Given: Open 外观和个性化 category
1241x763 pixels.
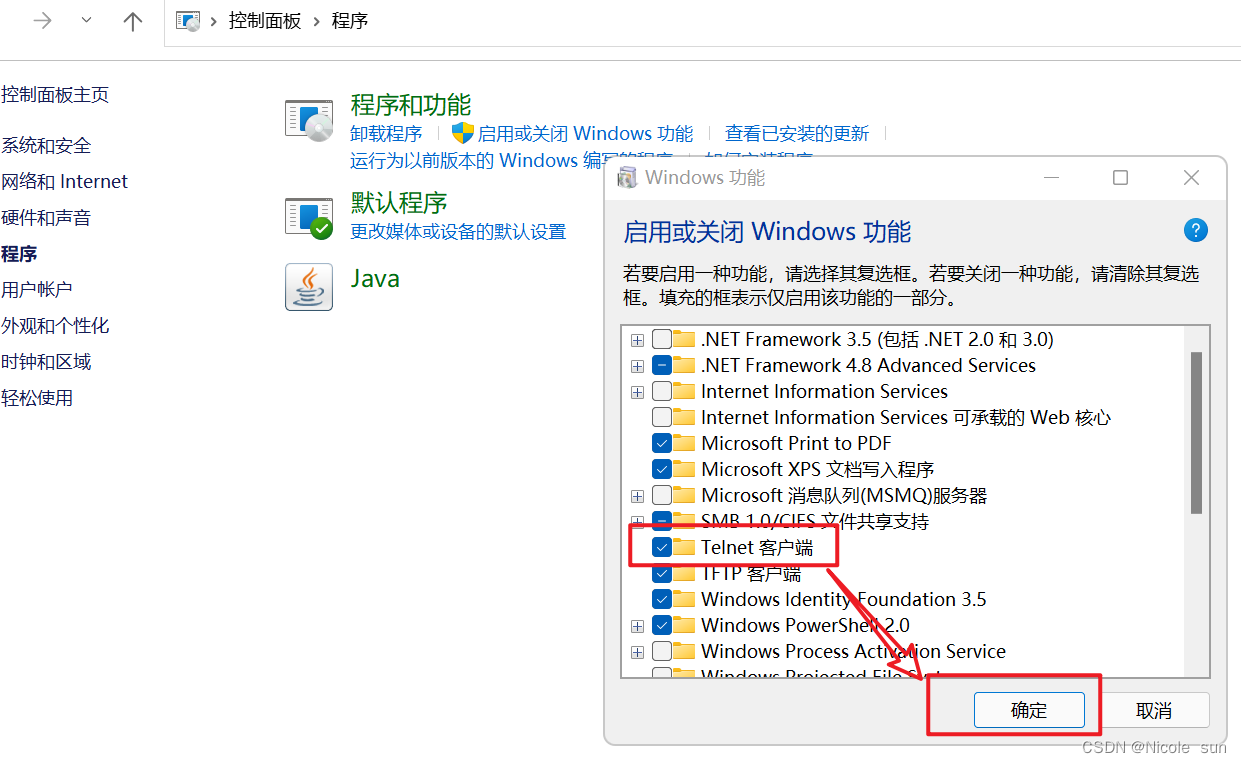Looking at the screenshot, I should click(x=55, y=326).
